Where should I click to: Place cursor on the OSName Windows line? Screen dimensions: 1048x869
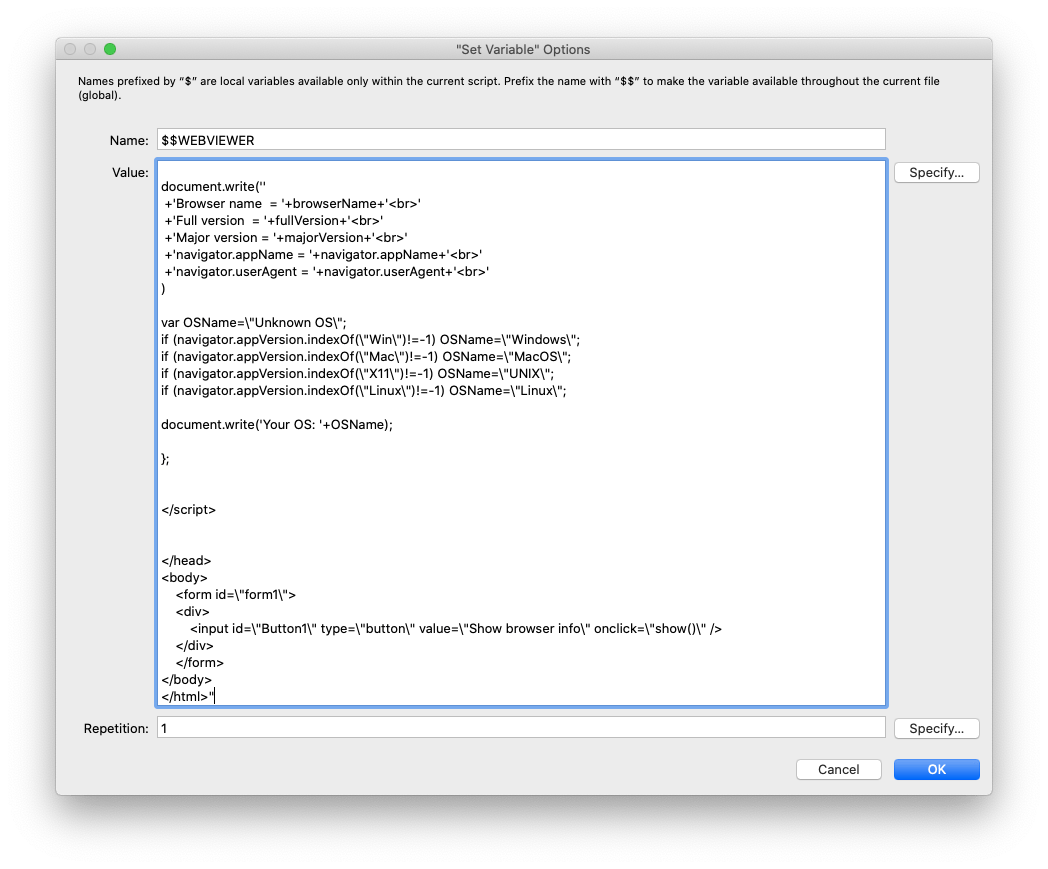click(370, 339)
